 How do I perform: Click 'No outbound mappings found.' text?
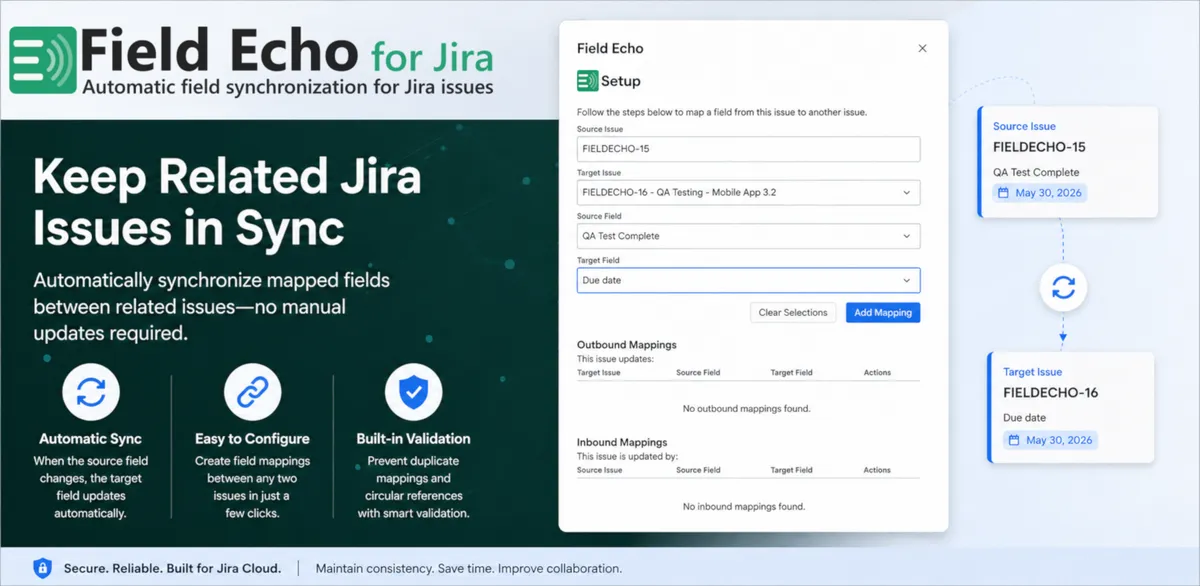746,408
